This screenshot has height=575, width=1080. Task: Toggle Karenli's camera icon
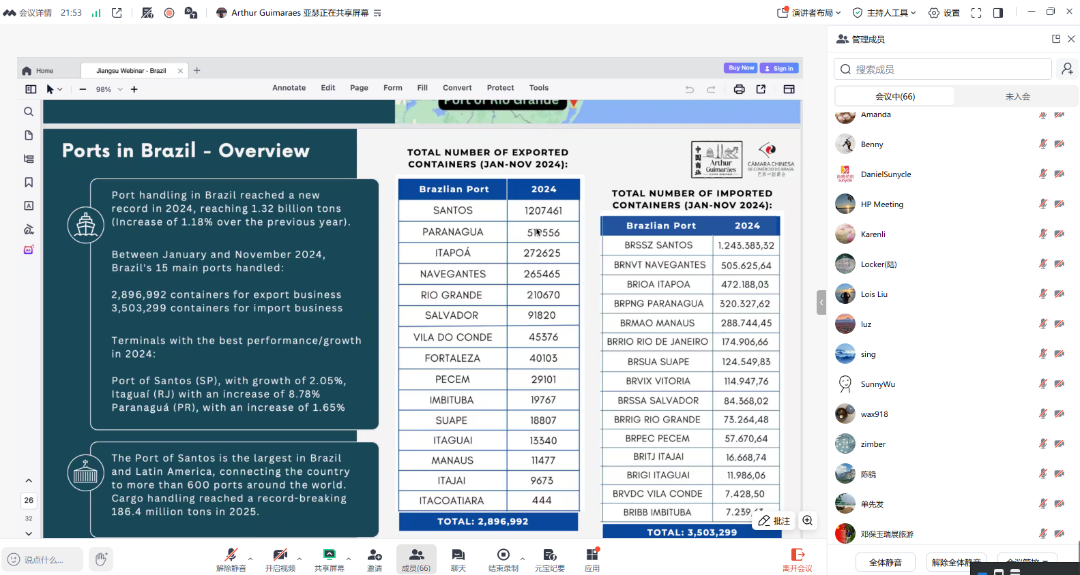pyautogui.click(x=1059, y=234)
